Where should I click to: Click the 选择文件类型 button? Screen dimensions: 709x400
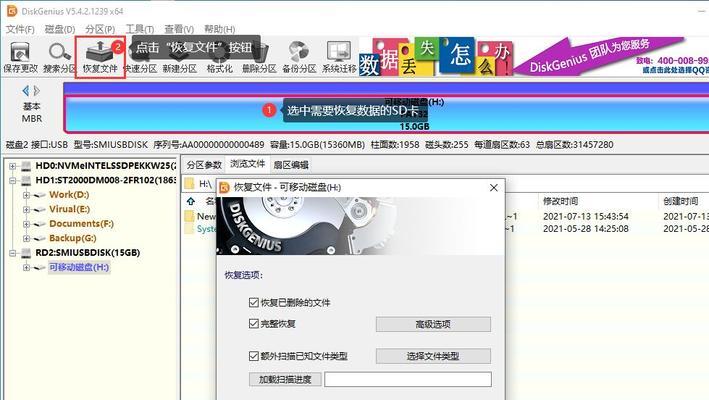[433, 356]
